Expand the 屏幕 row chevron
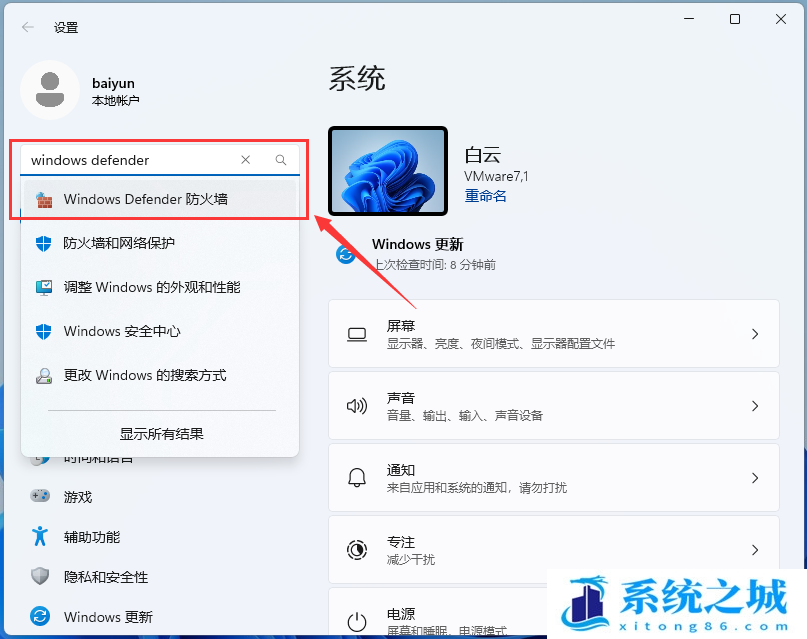807x639 pixels. point(755,334)
